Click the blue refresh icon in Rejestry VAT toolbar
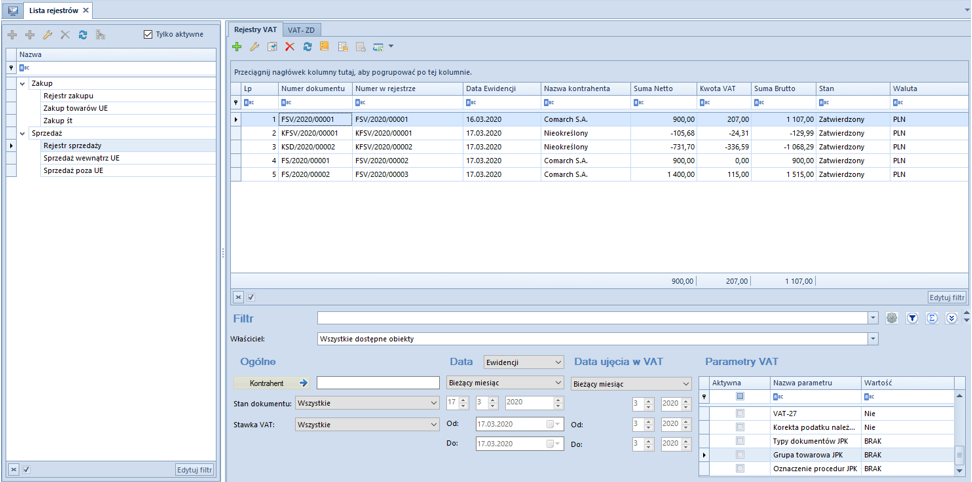 pyautogui.click(x=307, y=47)
